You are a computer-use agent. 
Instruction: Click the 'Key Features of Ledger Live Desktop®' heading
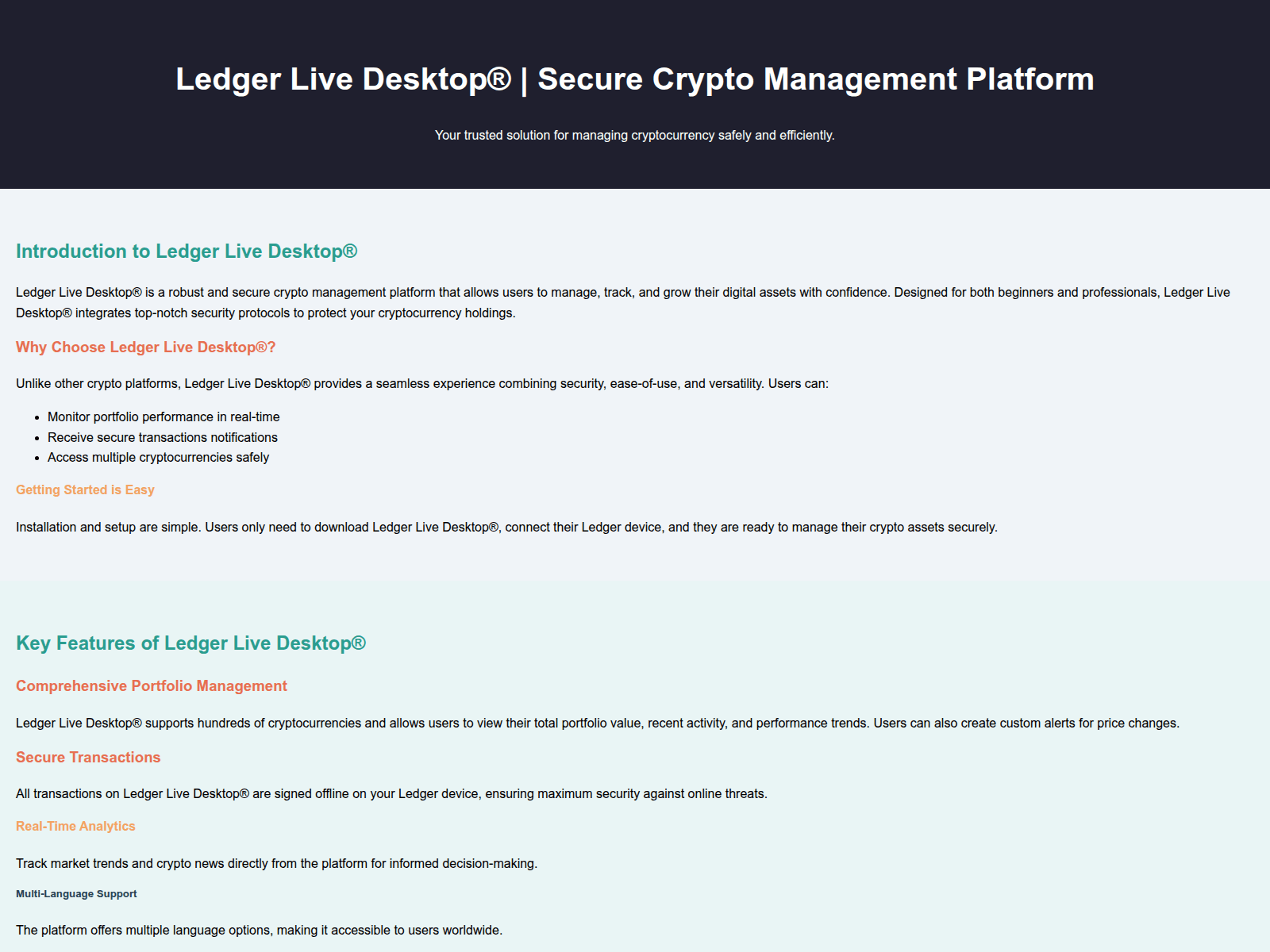[x=190, y=643]
